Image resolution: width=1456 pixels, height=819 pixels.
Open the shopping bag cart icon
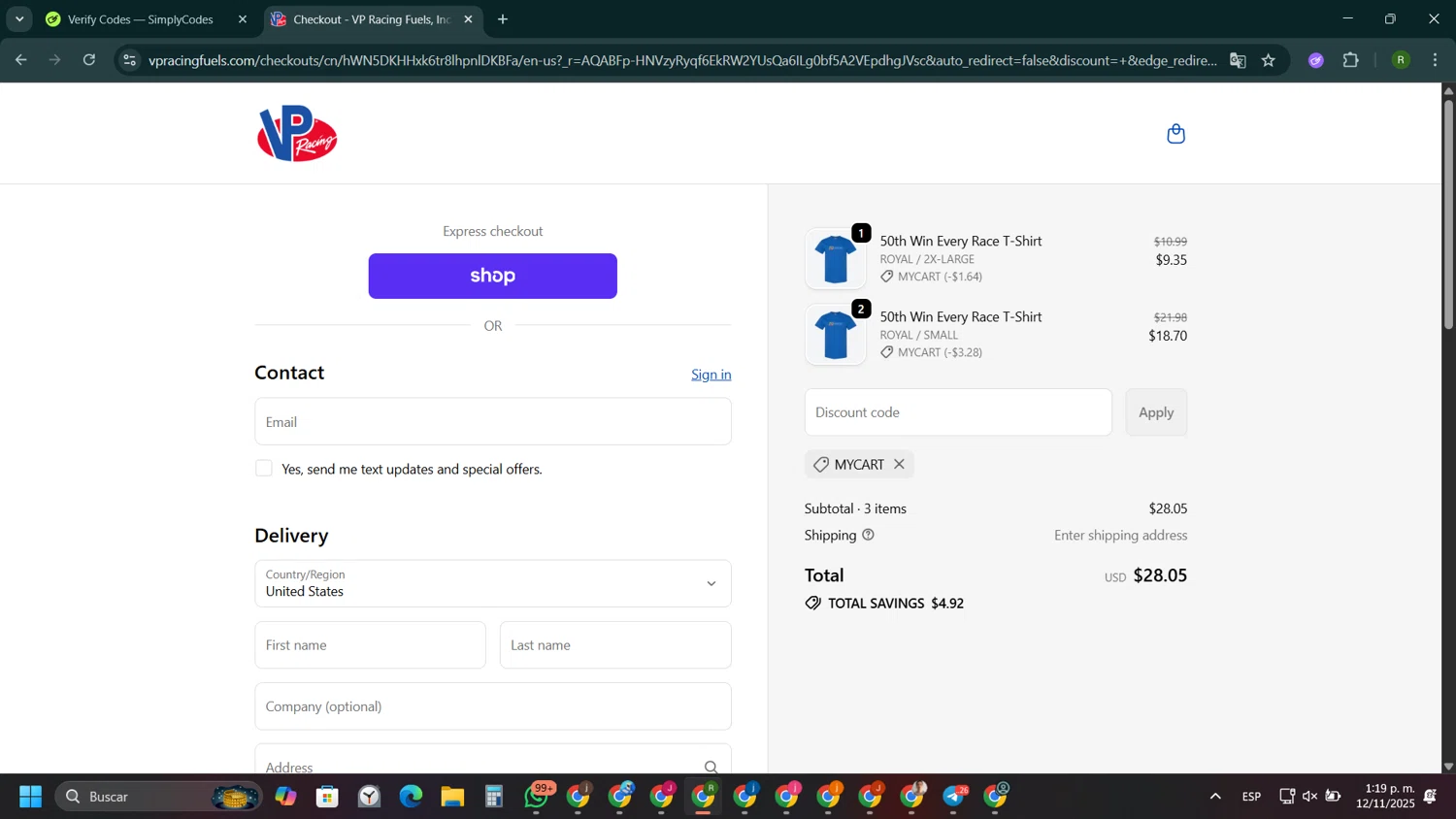pos(1175,134)
